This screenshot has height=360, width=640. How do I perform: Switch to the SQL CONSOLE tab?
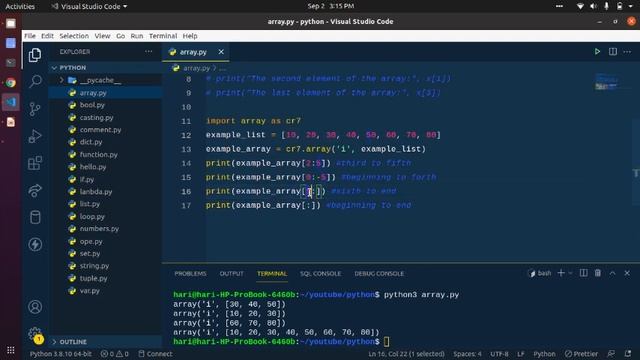[320, 273]
